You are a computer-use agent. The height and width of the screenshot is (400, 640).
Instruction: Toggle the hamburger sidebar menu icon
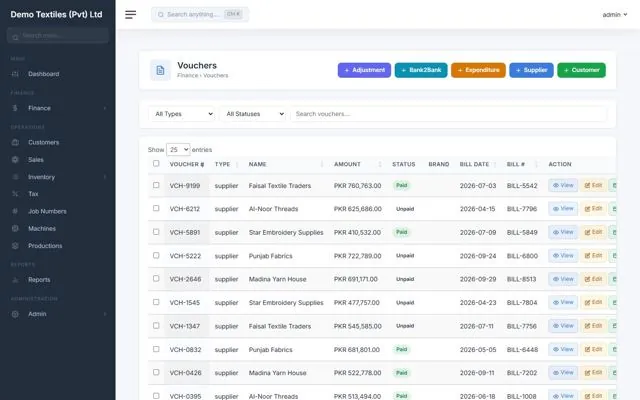point(130,15)
